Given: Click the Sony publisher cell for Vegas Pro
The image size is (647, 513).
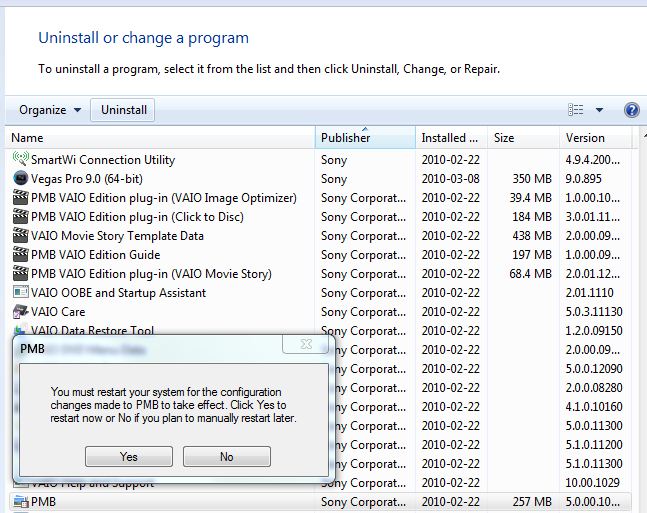Looking at the screenshot, I should coord(334,179).
